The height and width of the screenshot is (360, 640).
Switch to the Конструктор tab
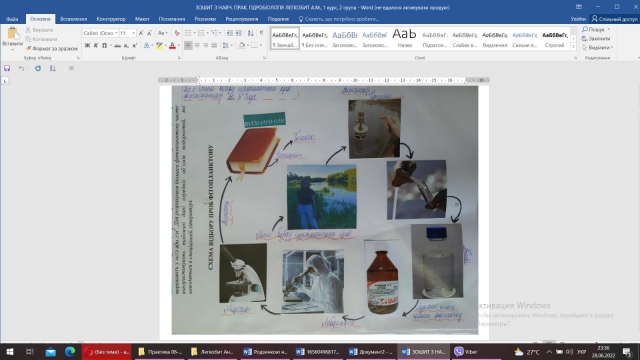pos(111,19)
